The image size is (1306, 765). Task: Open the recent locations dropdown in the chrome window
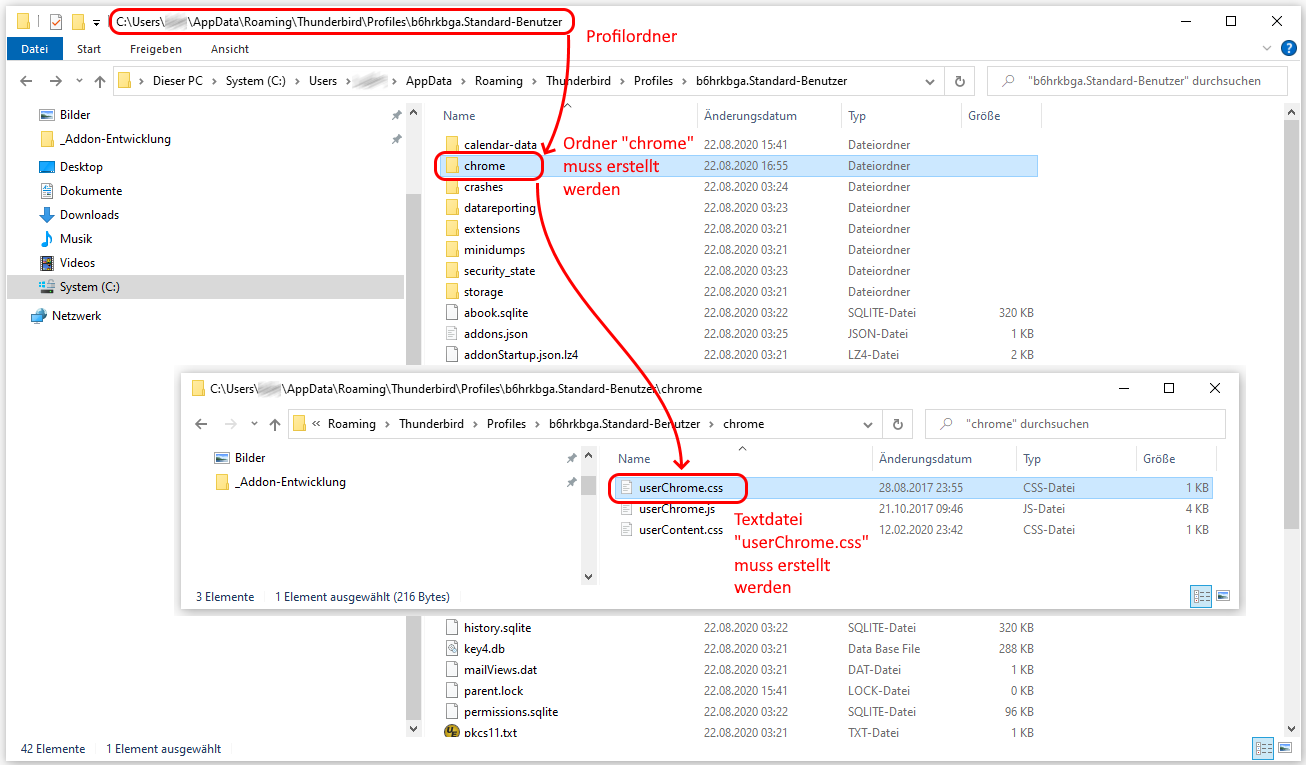click(x=253, y=424)
